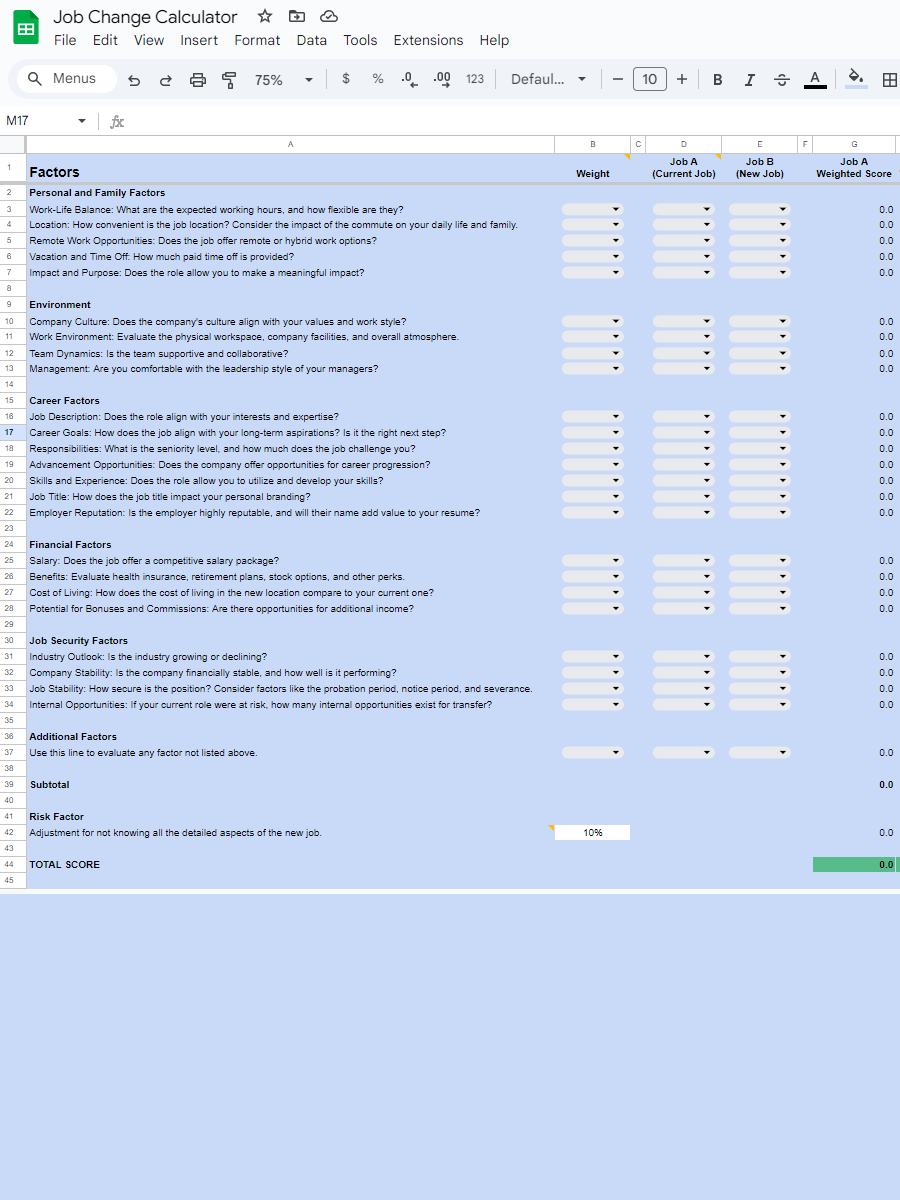Click the Redo arrow icon
The height and width of the screenshot is (1200, 900).
click(166, 80)
